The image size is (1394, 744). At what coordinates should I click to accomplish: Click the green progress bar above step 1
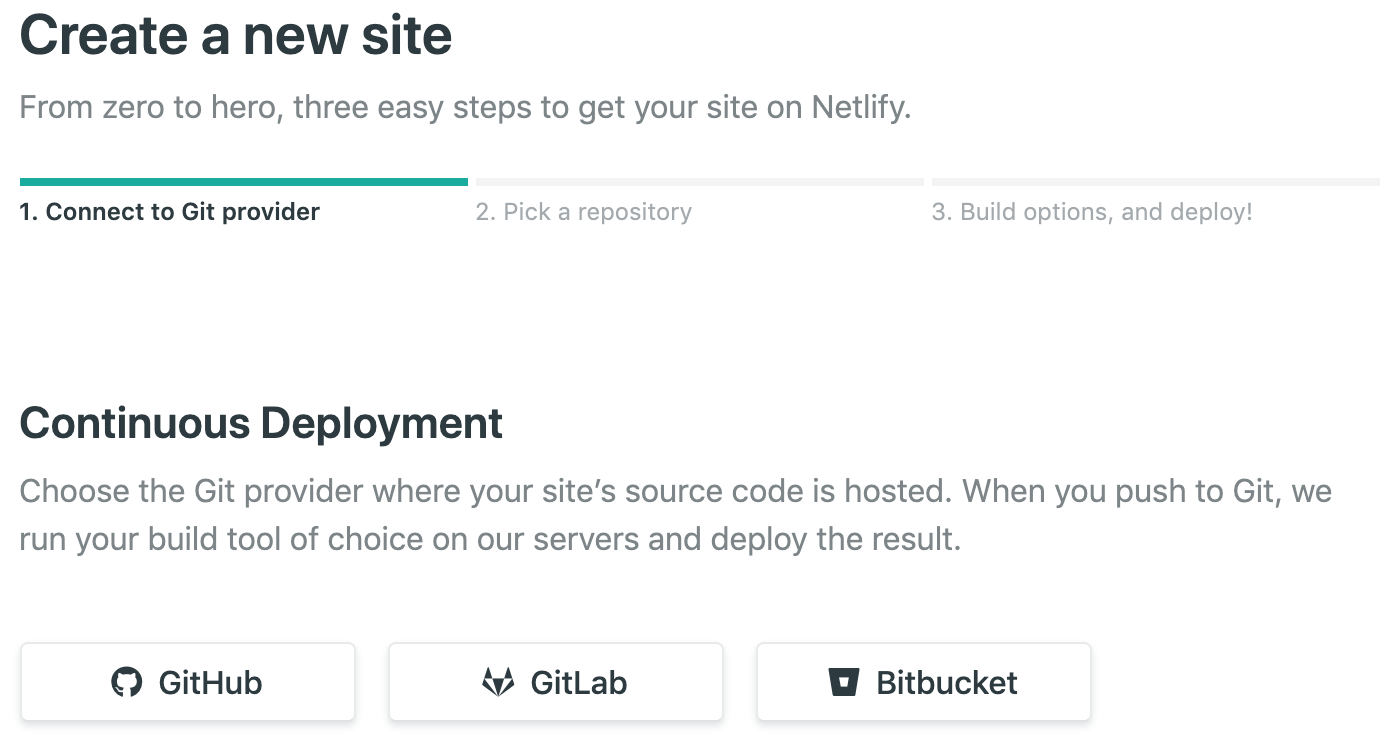tap(244, 181)
